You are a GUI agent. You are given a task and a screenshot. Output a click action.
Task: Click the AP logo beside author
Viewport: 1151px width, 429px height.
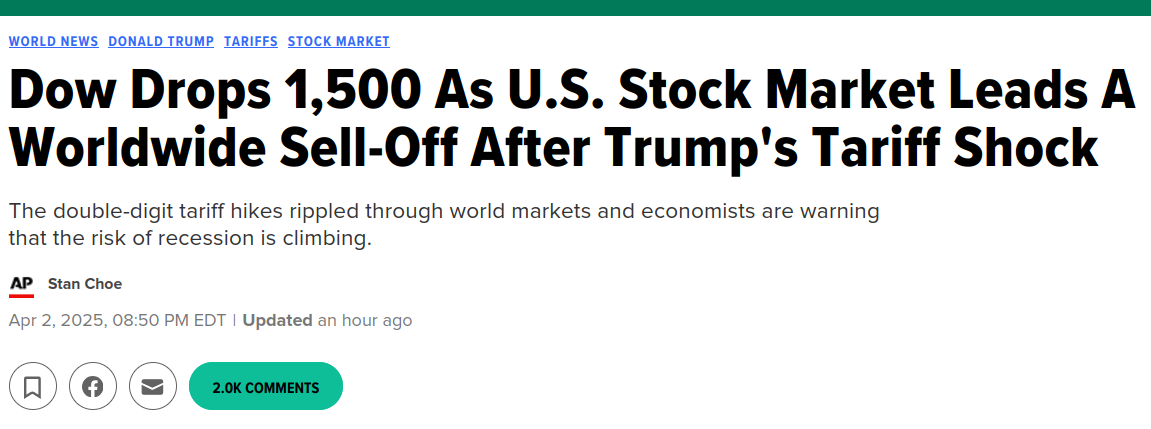point(21,285)
